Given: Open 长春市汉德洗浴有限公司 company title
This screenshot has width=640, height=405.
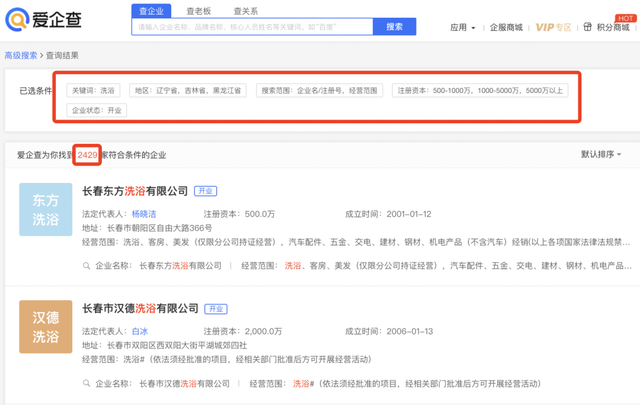Looking at the screenshot, I should click(140, 308).
